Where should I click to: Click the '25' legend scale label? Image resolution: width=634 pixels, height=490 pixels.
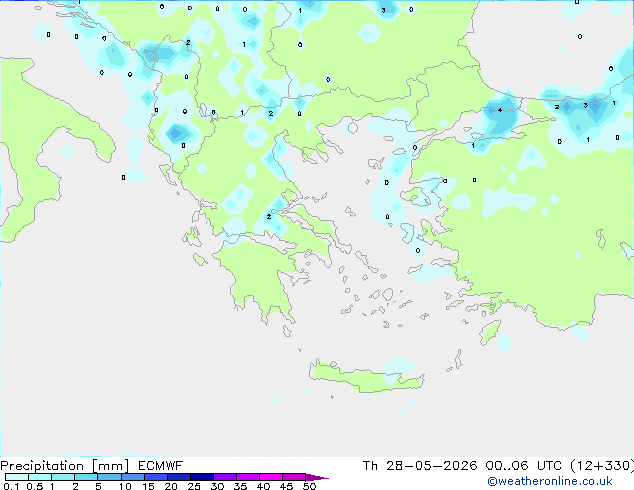tap(194, 486)
